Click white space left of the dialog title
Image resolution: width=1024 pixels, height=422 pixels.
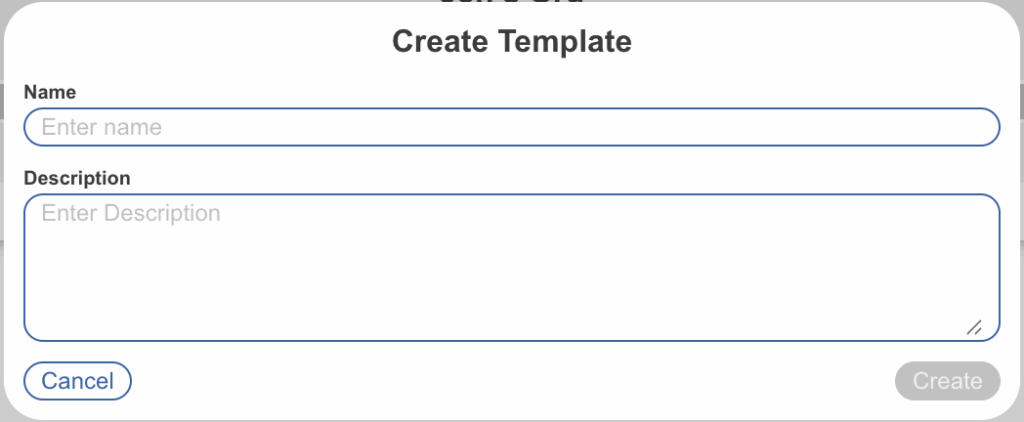(x=200, y=42)
